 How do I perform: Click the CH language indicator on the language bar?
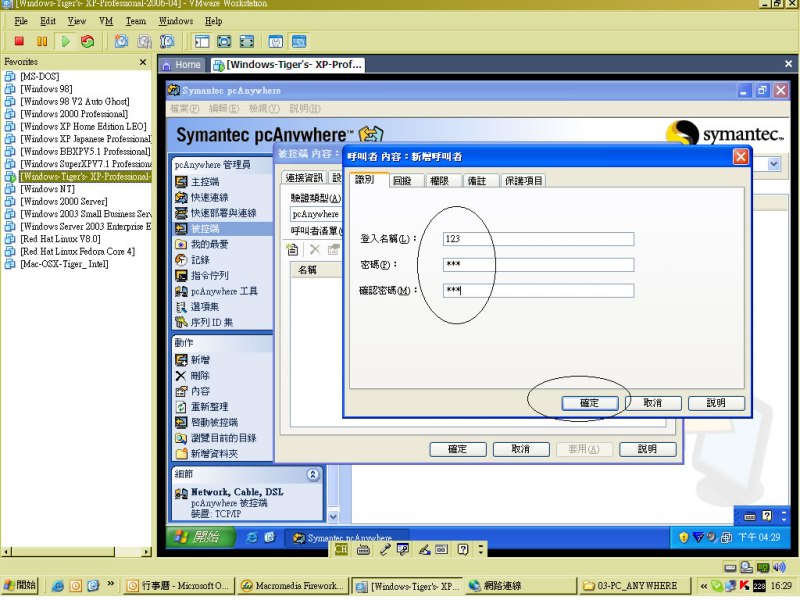click(341, 549)
